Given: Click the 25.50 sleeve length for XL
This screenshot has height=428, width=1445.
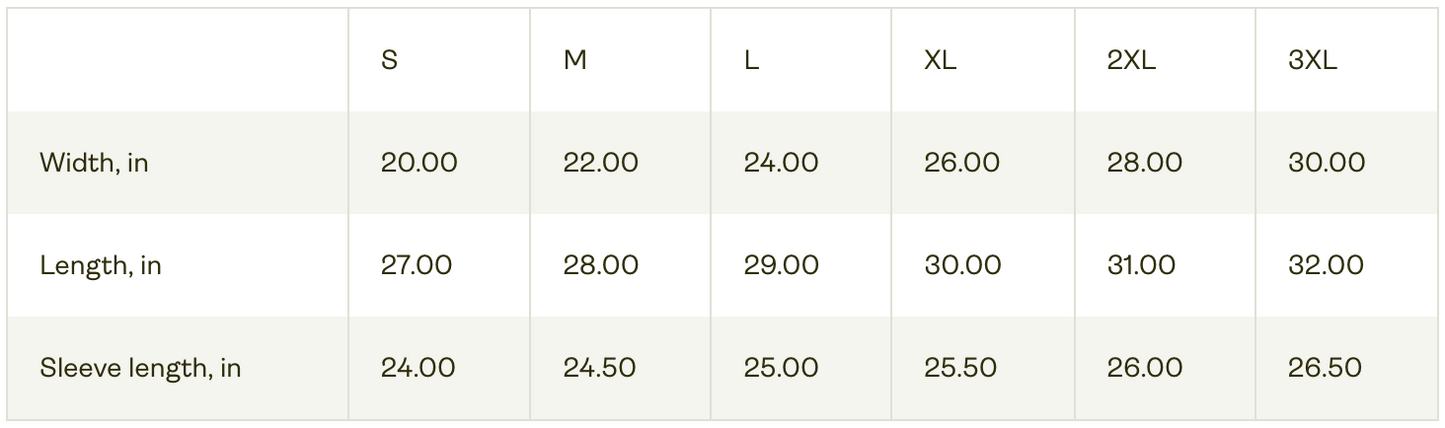Looking at the screenshot, I should [x=960, y=368].
